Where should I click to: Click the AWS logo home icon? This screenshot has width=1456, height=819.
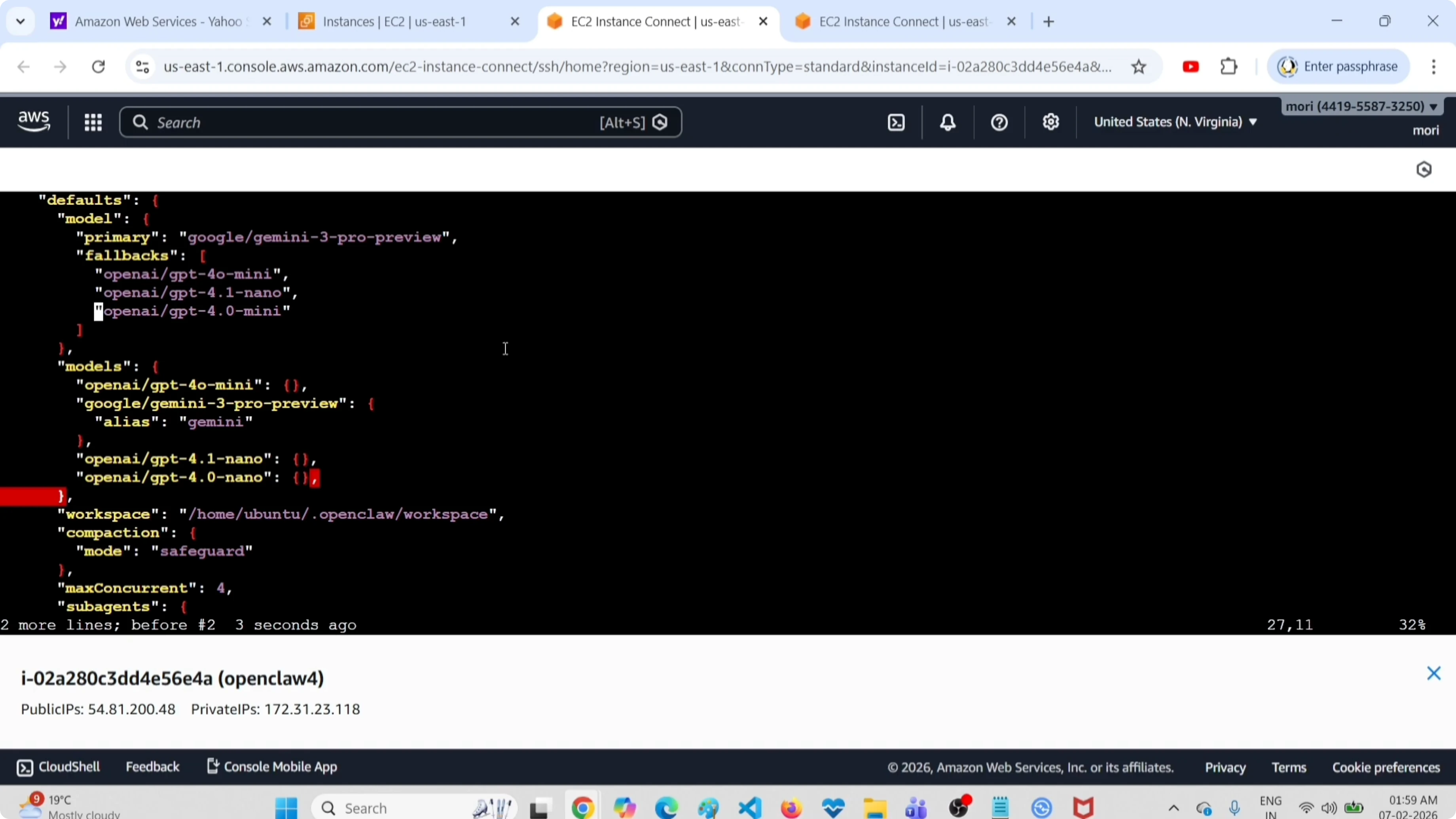pos(34,121)
